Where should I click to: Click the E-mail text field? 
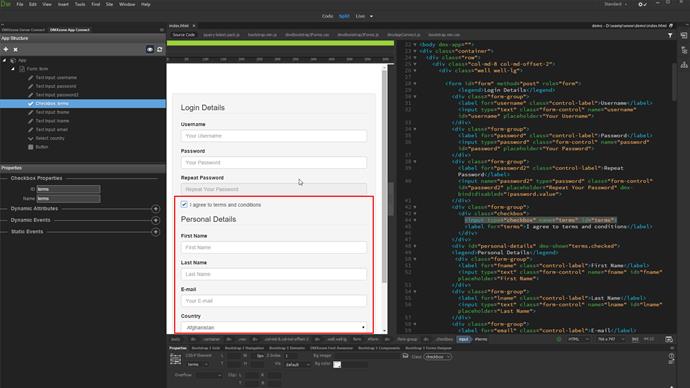(274, 301)
